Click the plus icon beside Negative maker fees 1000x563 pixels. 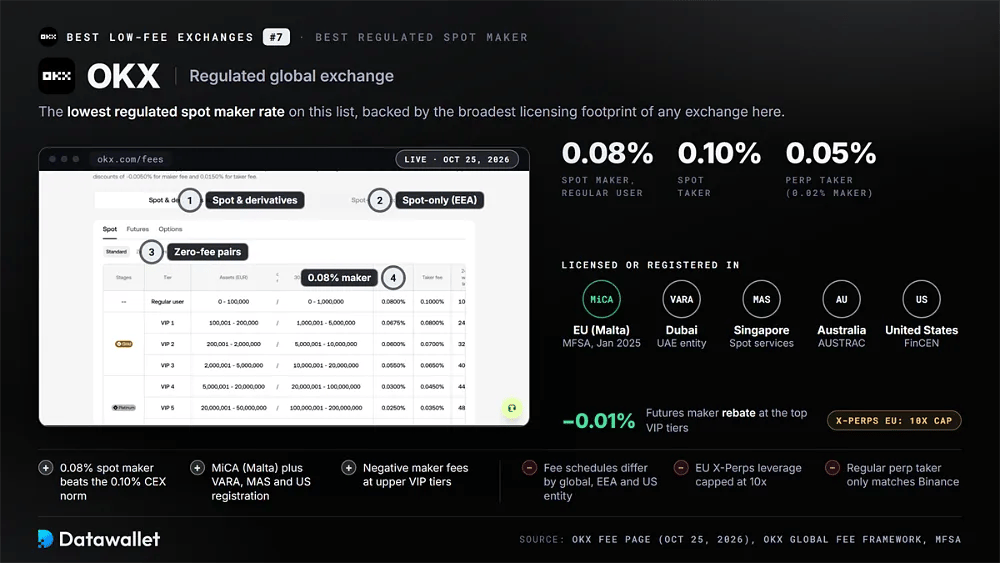[348, 468]
